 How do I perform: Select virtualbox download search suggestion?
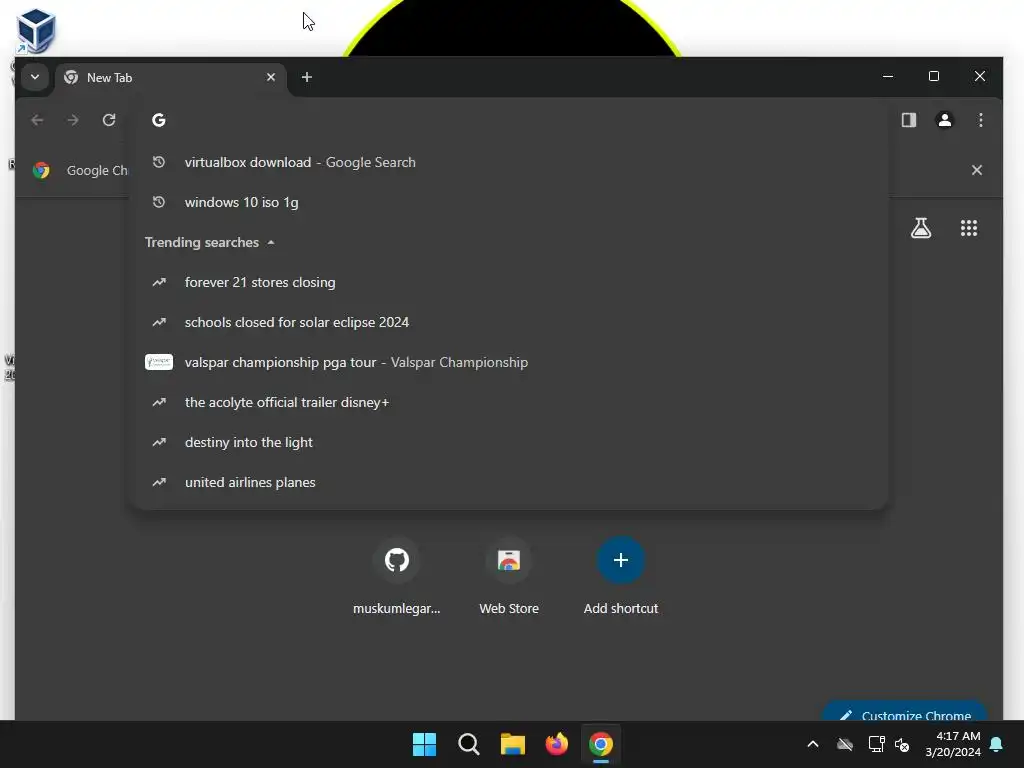coord(509,163)
